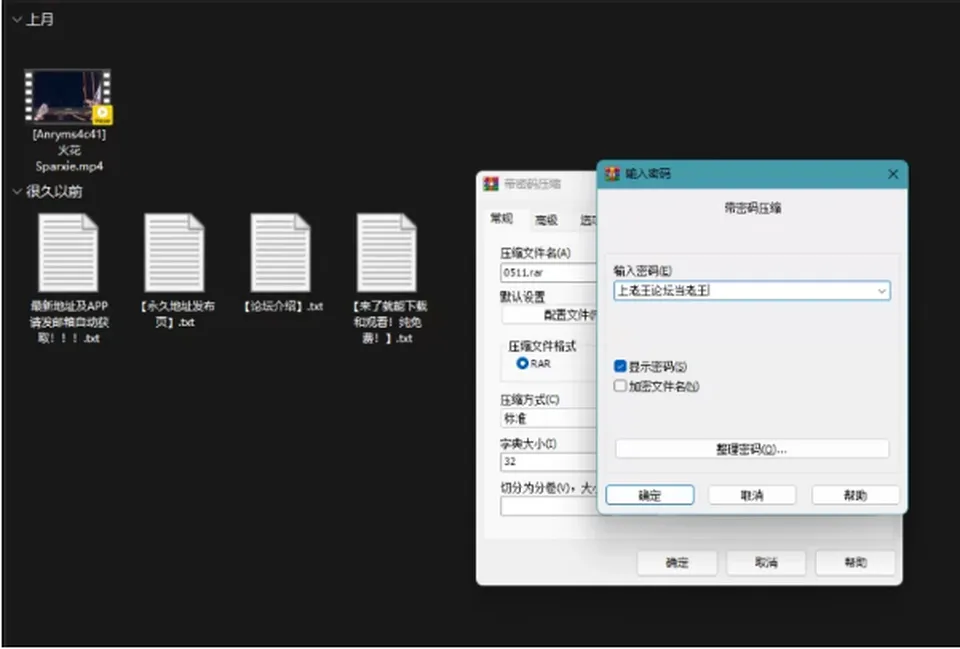The height and width of the screenshot is (649, 960).
Task: Click the 压缩文件名(A) label
Action: click(535, 253)
